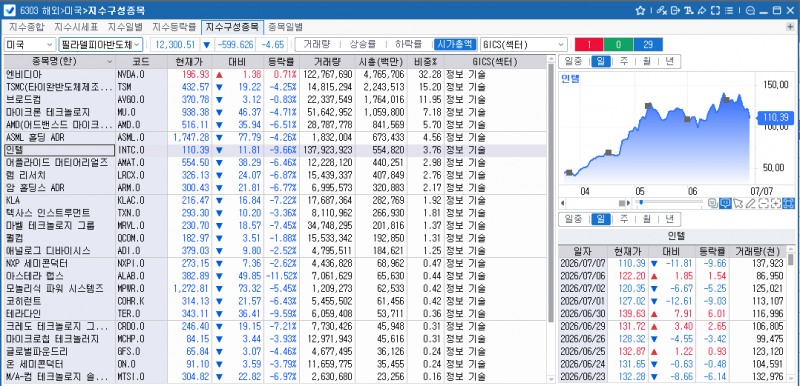Click the chart scroll left arrow
The image size is (800, 386).
[x=562, y=203]
